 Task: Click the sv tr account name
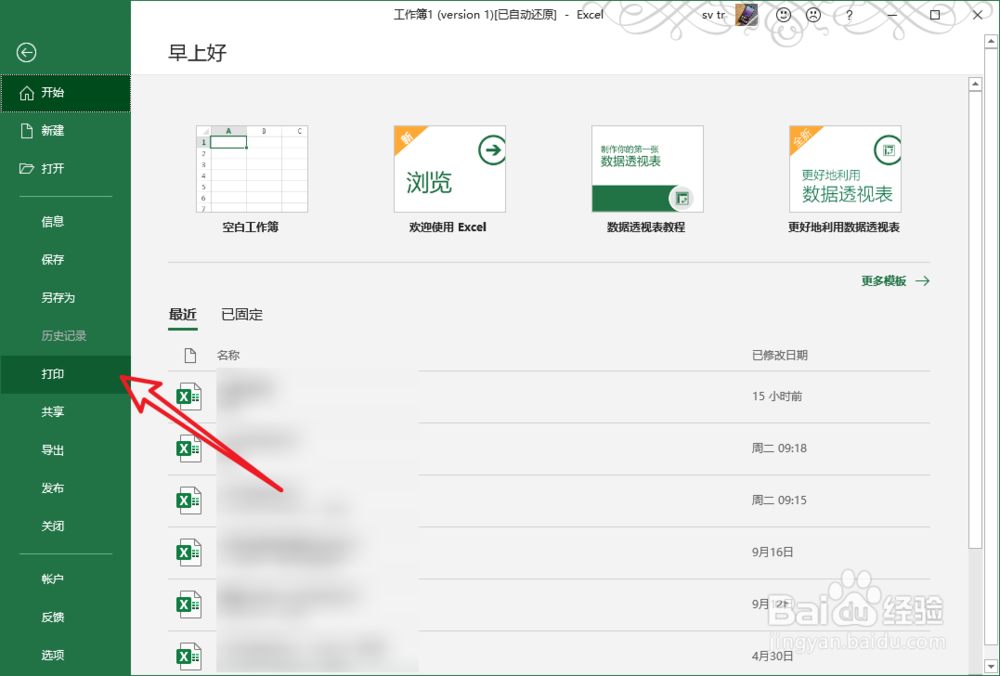pyautogui.click(x=714, y=15)
